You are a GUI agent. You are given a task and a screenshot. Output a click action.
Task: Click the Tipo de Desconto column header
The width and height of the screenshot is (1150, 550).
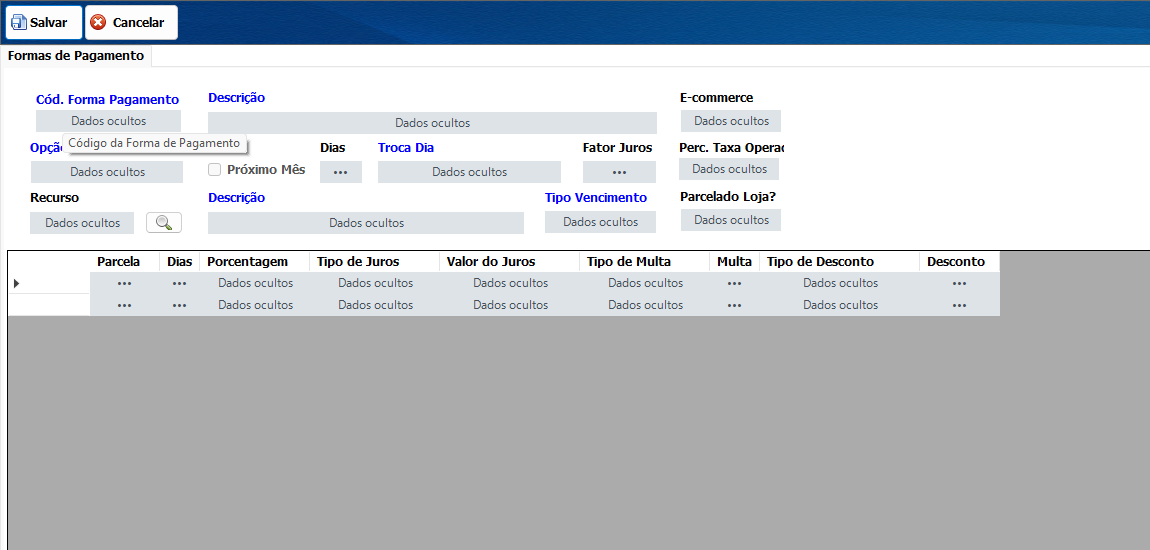[840, 262]
